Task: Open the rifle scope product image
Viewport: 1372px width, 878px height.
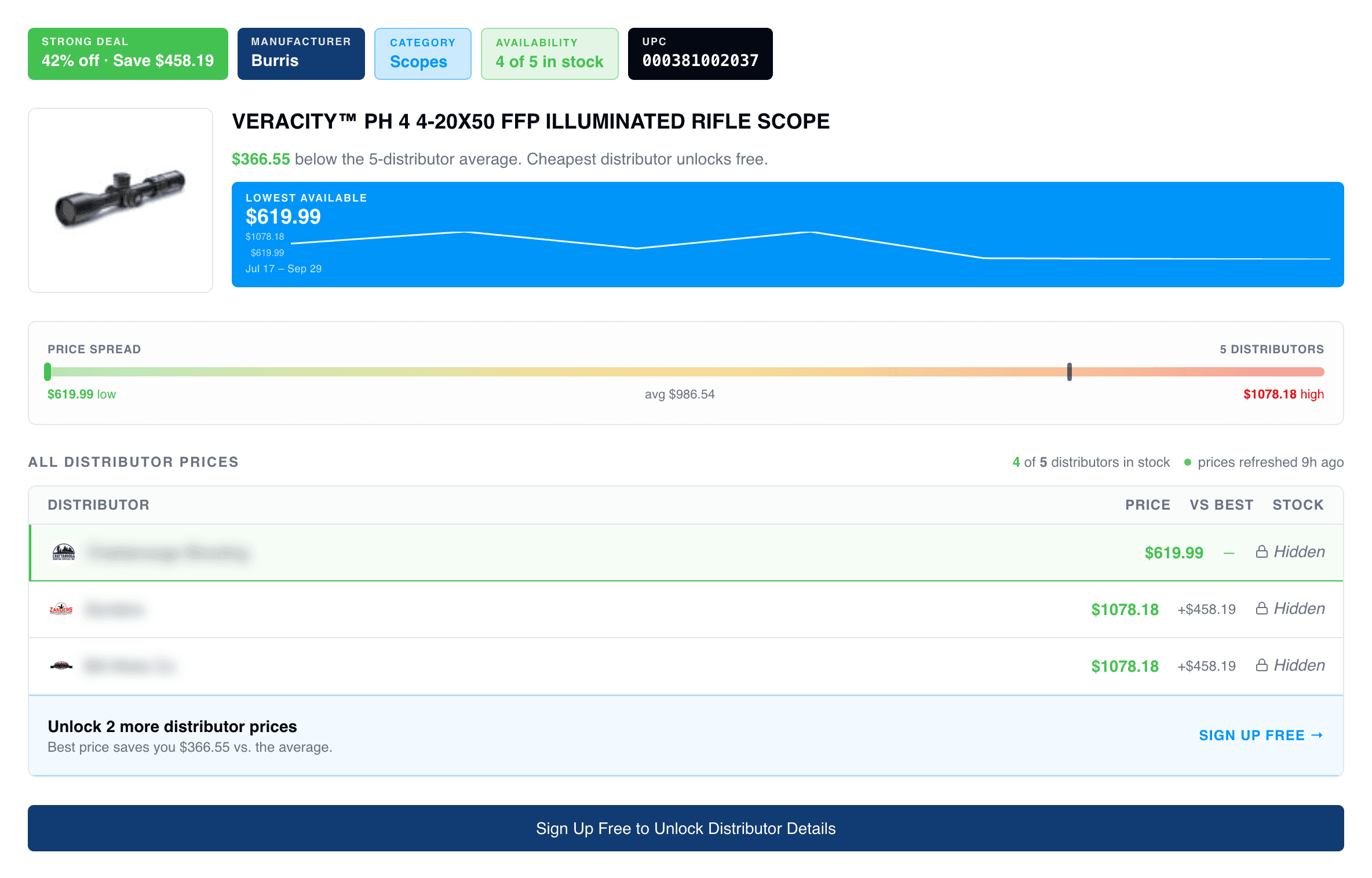Action: 121,200
